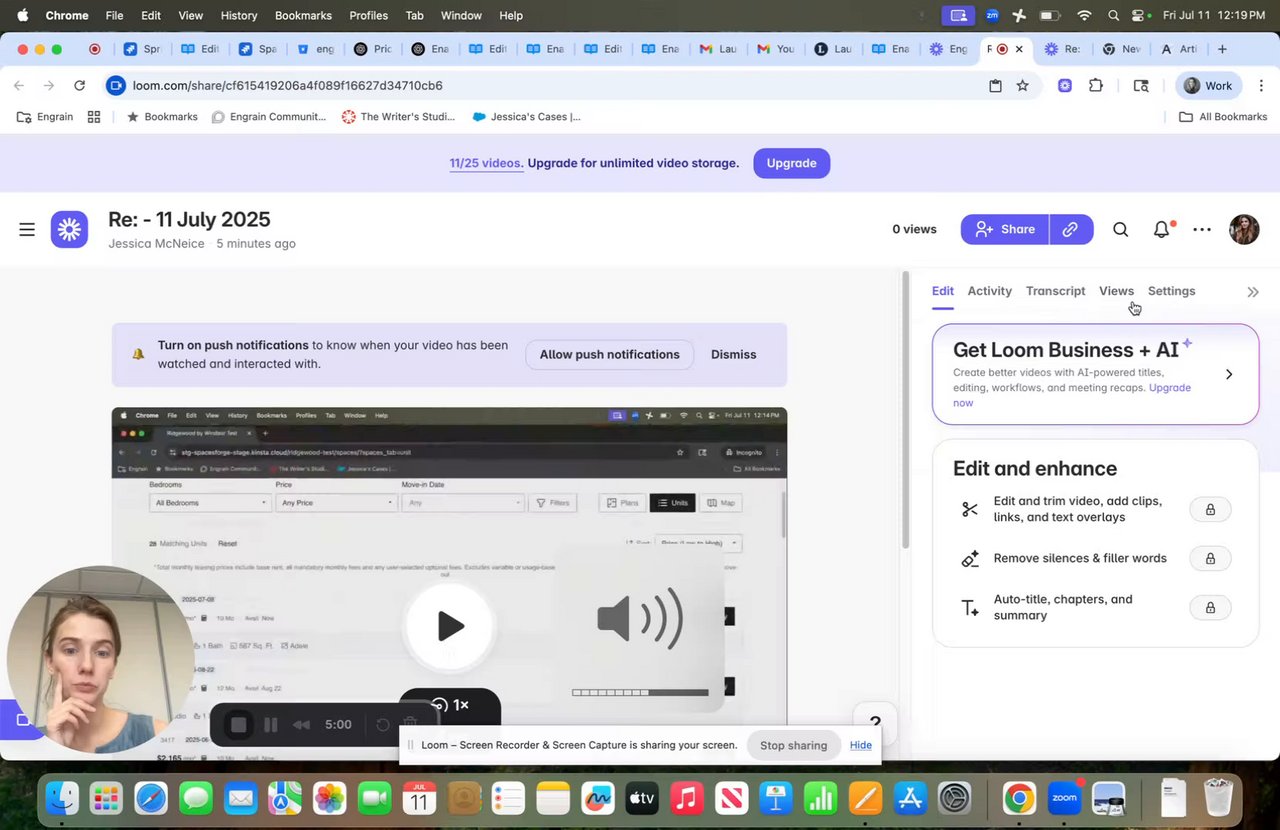The height and width of the screenshot is (830, 1280).
Task: Open the History menu in menu bar
Action: [238, 15]
